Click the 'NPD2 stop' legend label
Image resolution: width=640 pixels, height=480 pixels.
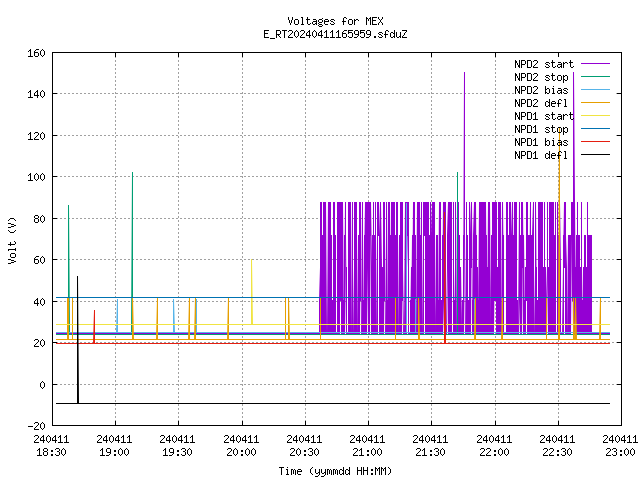(x=541, y=77)
